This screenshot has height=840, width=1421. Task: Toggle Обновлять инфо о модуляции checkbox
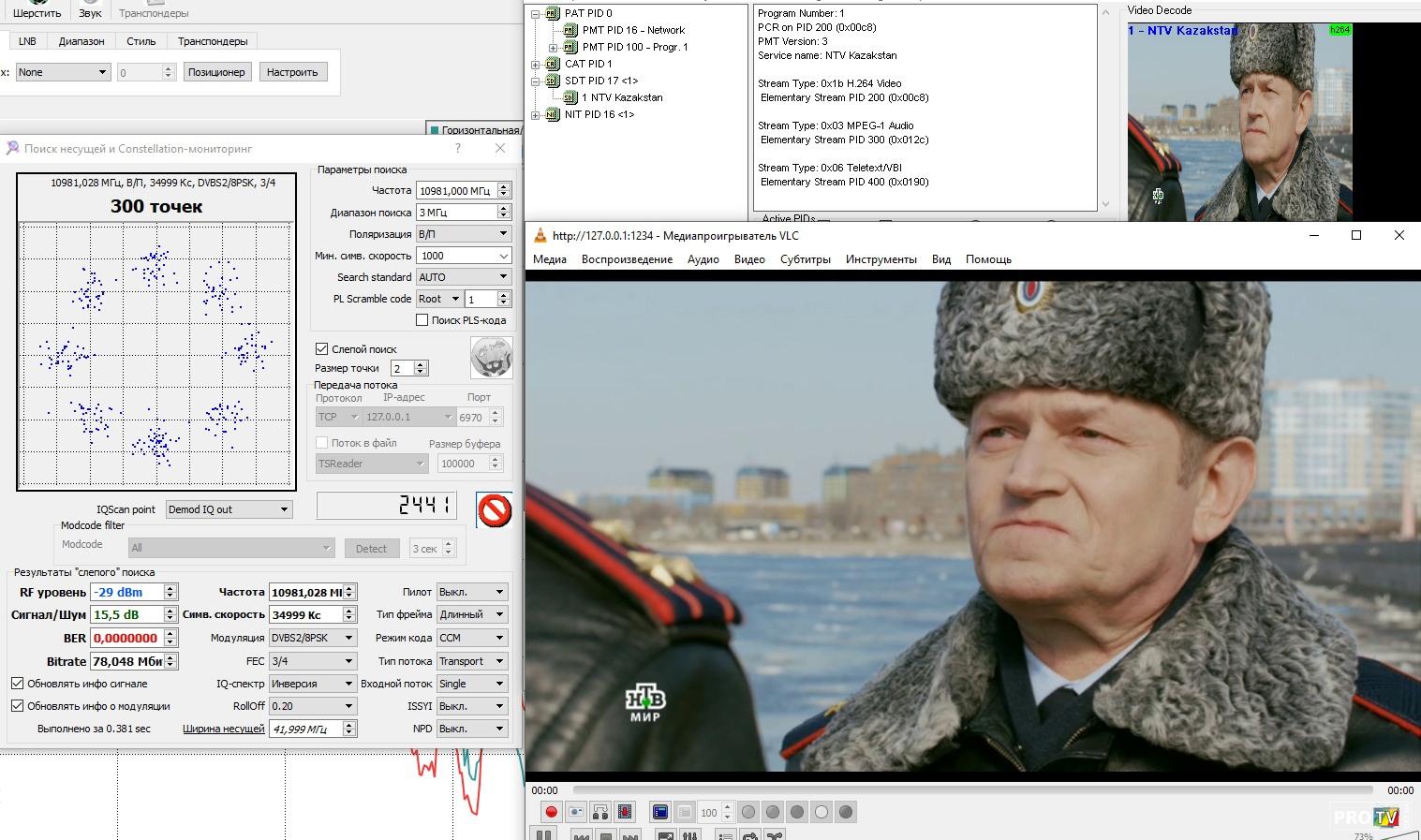[17, 705]
